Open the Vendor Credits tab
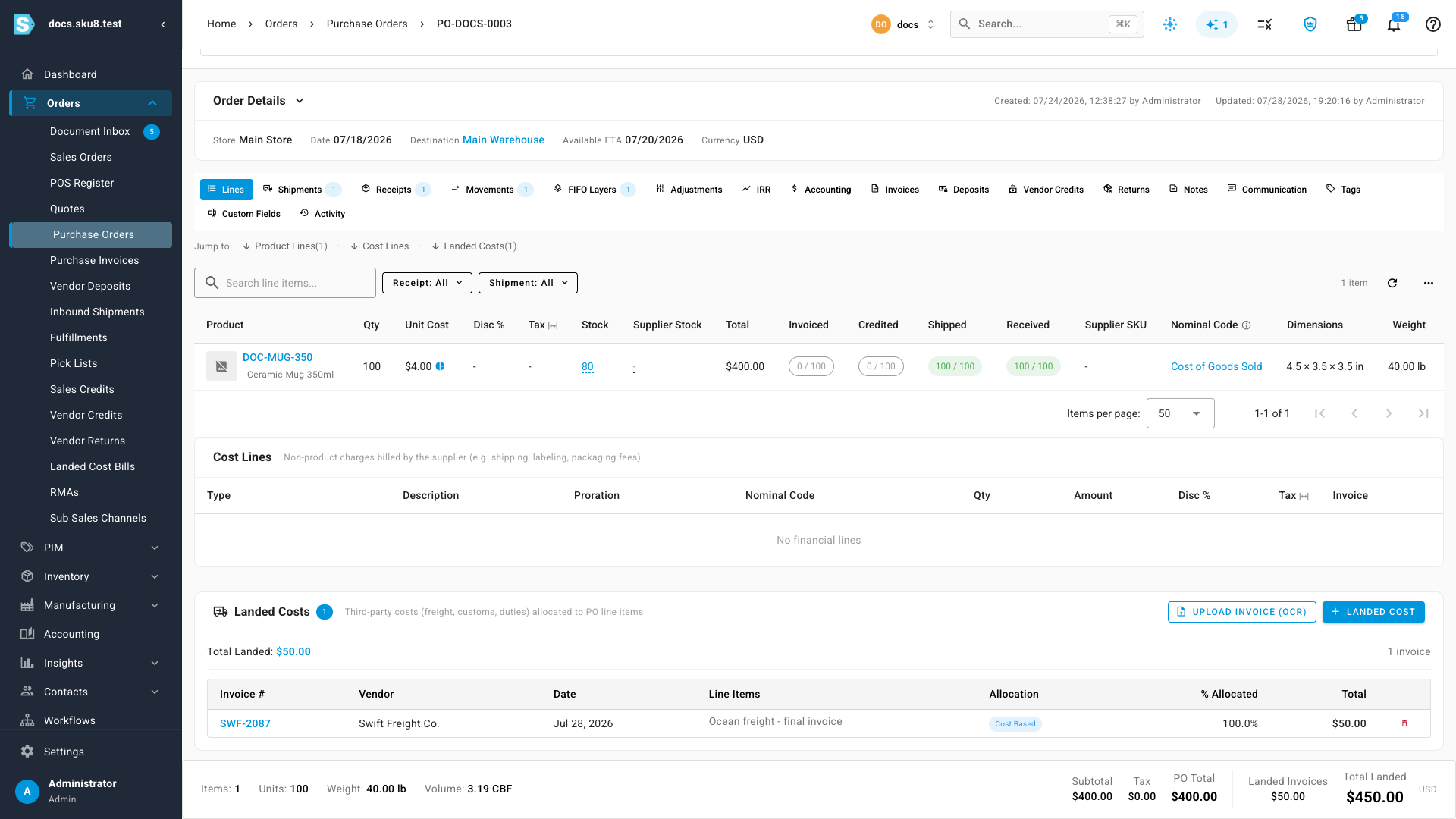The height and width of the screenshot is (819, 1456). [x=1046, y=190]
